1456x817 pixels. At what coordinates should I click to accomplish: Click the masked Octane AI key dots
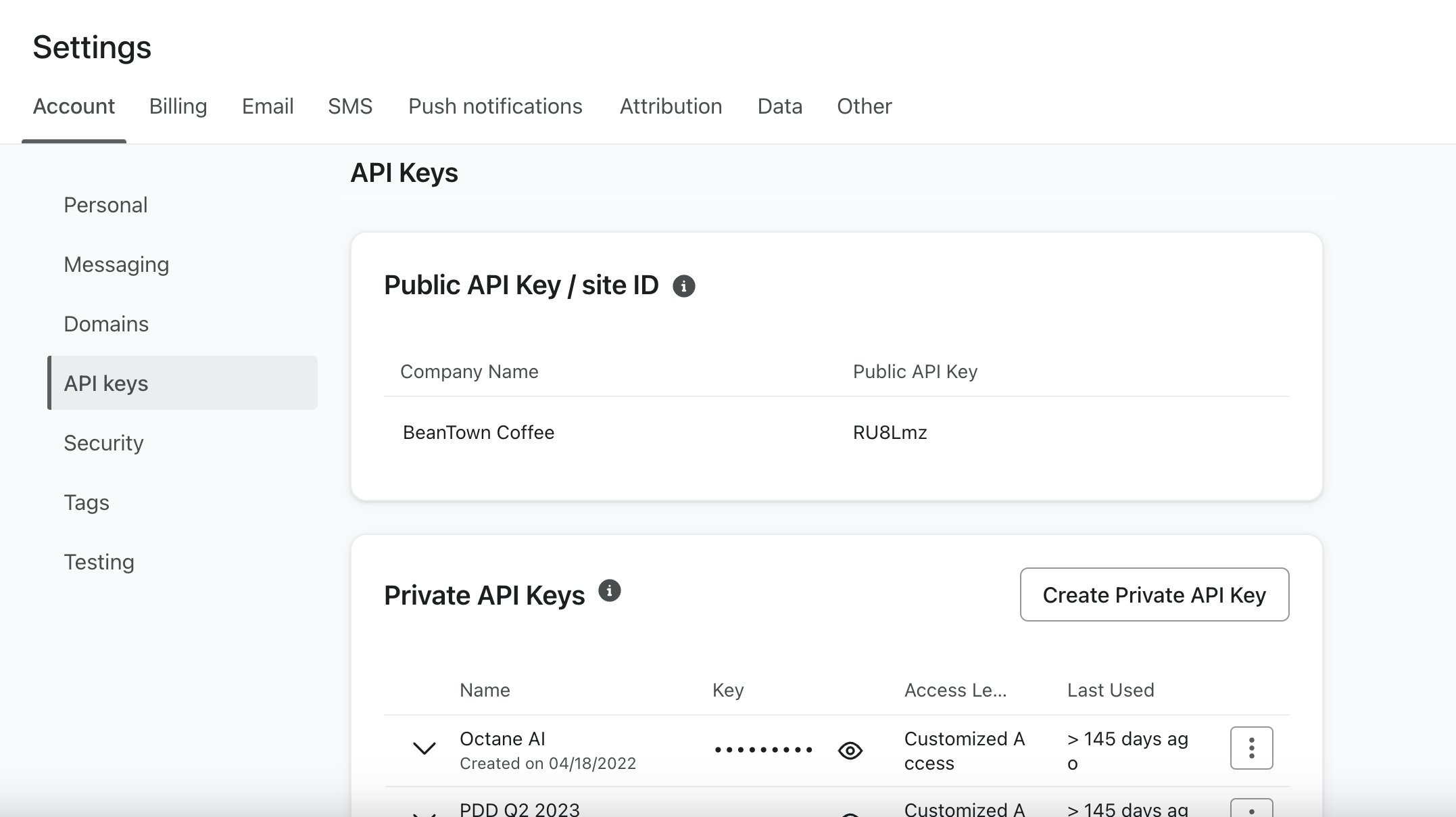click(763, 750)
